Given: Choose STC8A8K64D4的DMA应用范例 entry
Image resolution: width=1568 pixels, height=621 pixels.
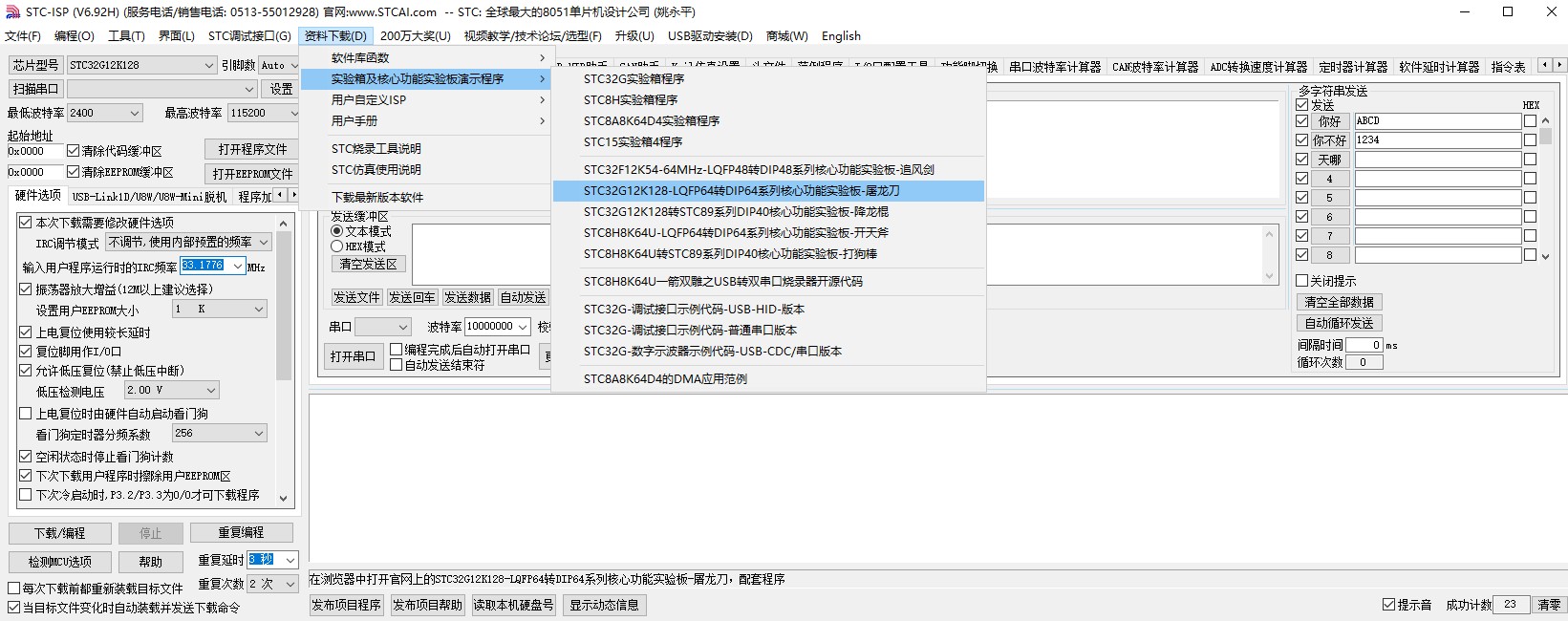Looking at the screenshot, I should [x=768, y=379].
